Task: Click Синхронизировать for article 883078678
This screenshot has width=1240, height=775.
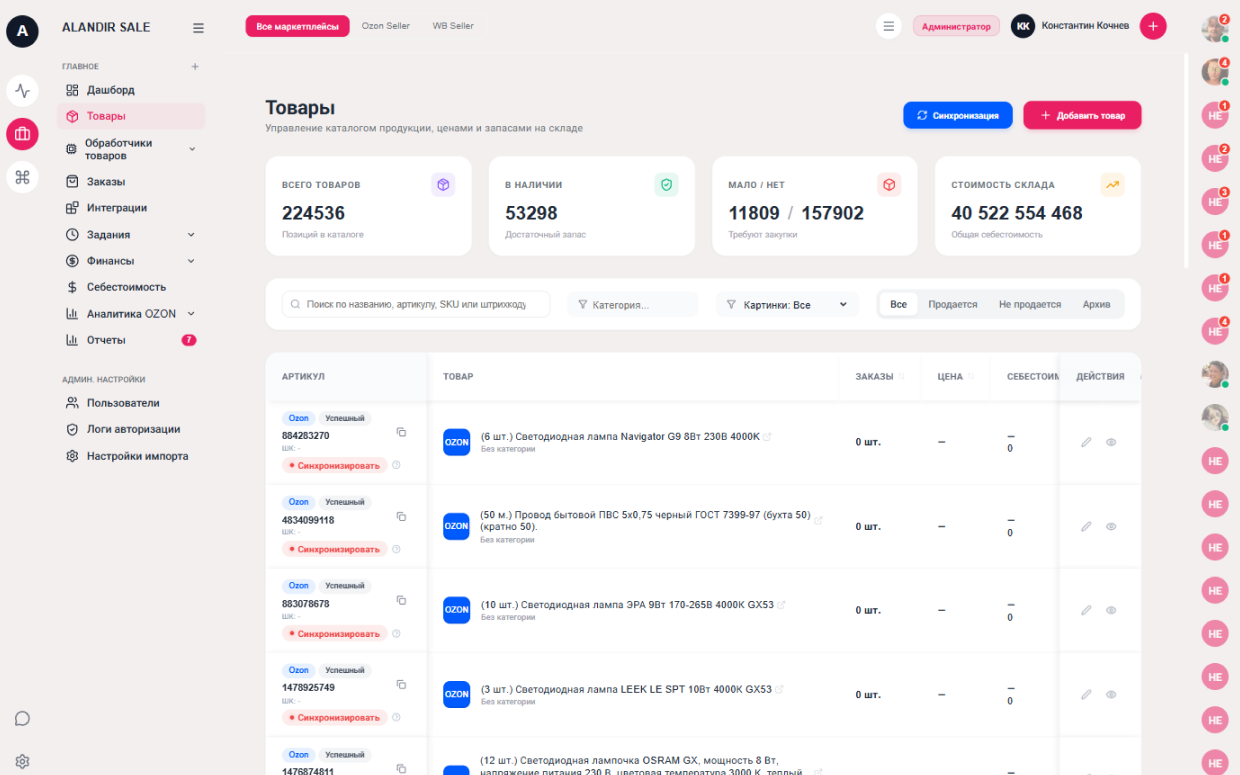Action: (x=335, y=633)
